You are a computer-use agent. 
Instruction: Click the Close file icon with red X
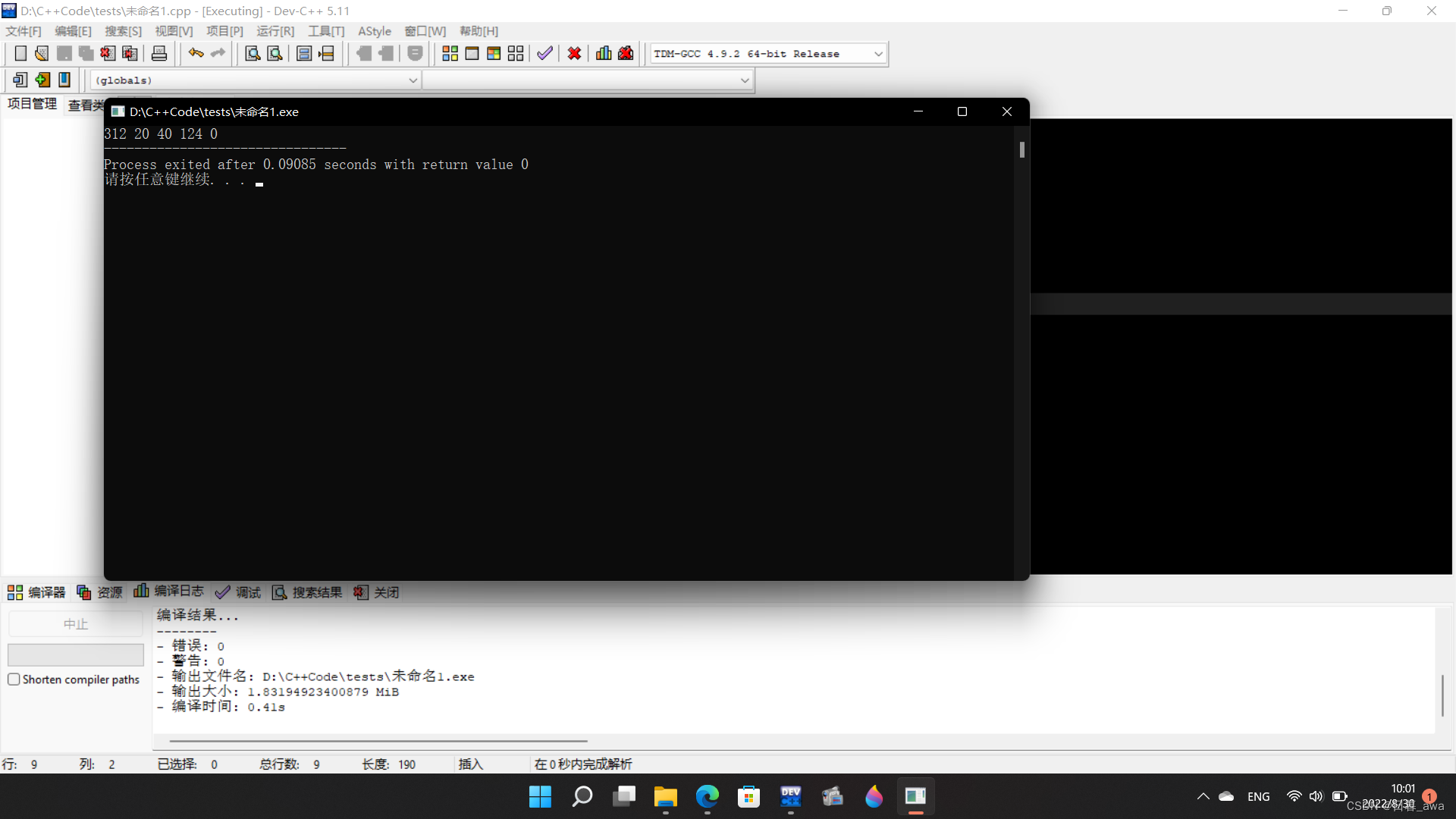108,53
